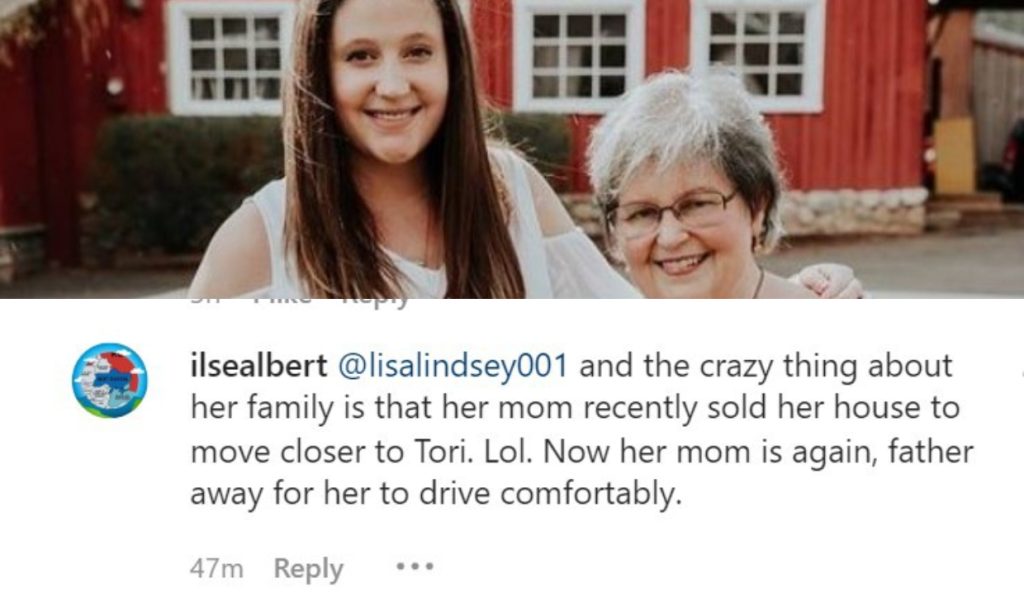Open ilsealbert's profile picture avatar
This screenshot has height=597, width=1024.
109,380
